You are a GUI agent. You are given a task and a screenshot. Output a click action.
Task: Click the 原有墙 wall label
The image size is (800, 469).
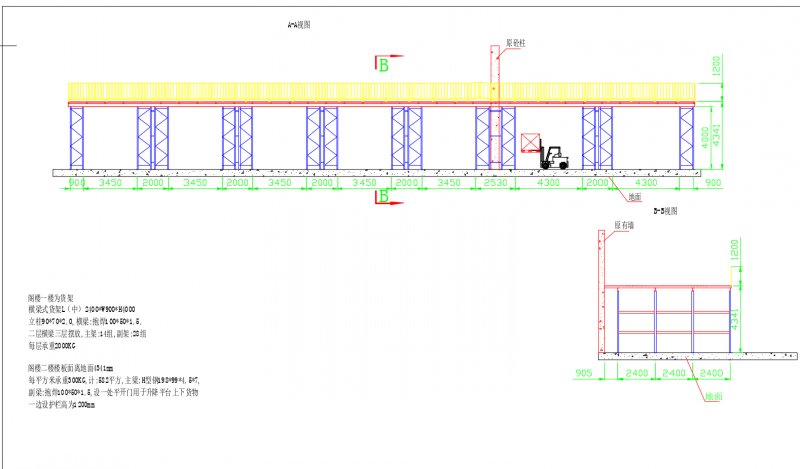623,225
